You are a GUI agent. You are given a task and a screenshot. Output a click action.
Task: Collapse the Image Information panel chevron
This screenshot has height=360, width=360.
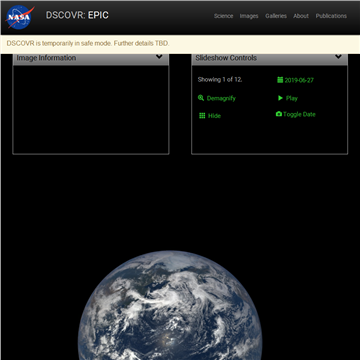point(159,57)
